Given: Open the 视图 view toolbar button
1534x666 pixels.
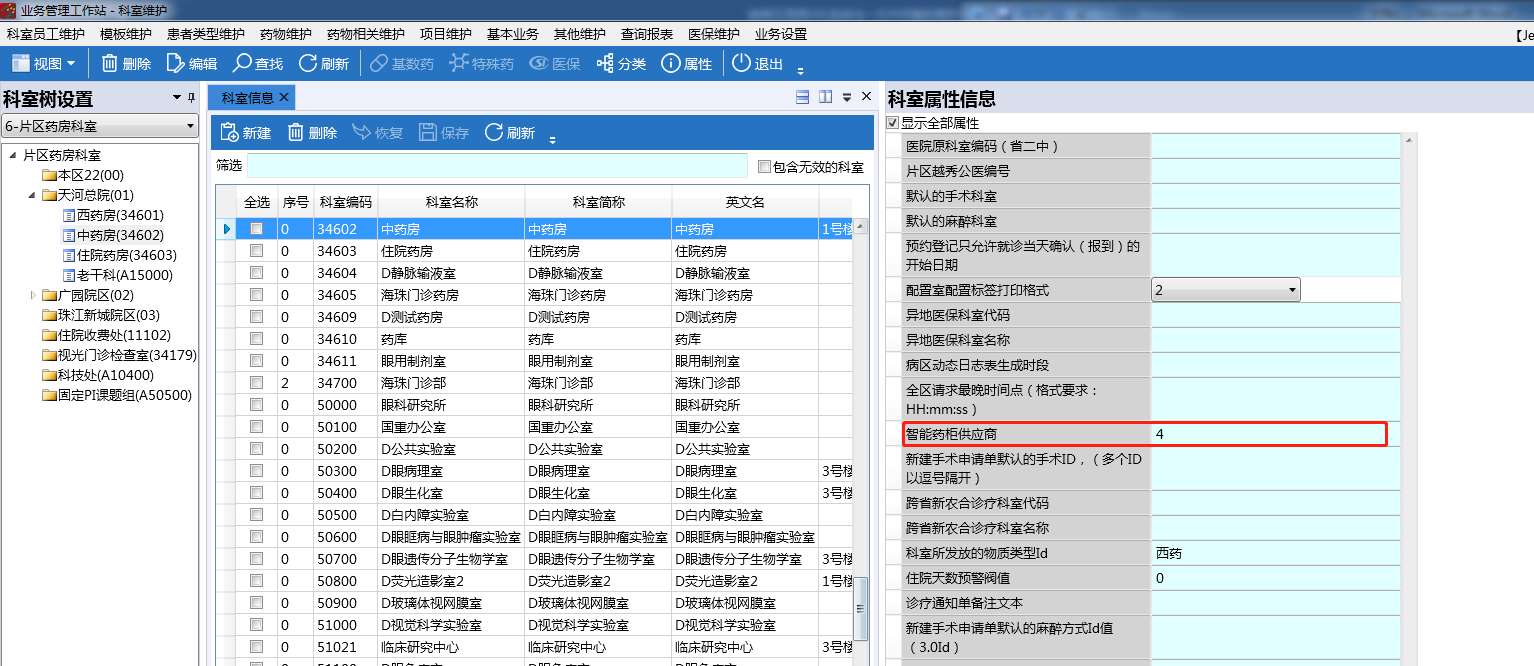Looking at the screenshot, I should (43, 64).
